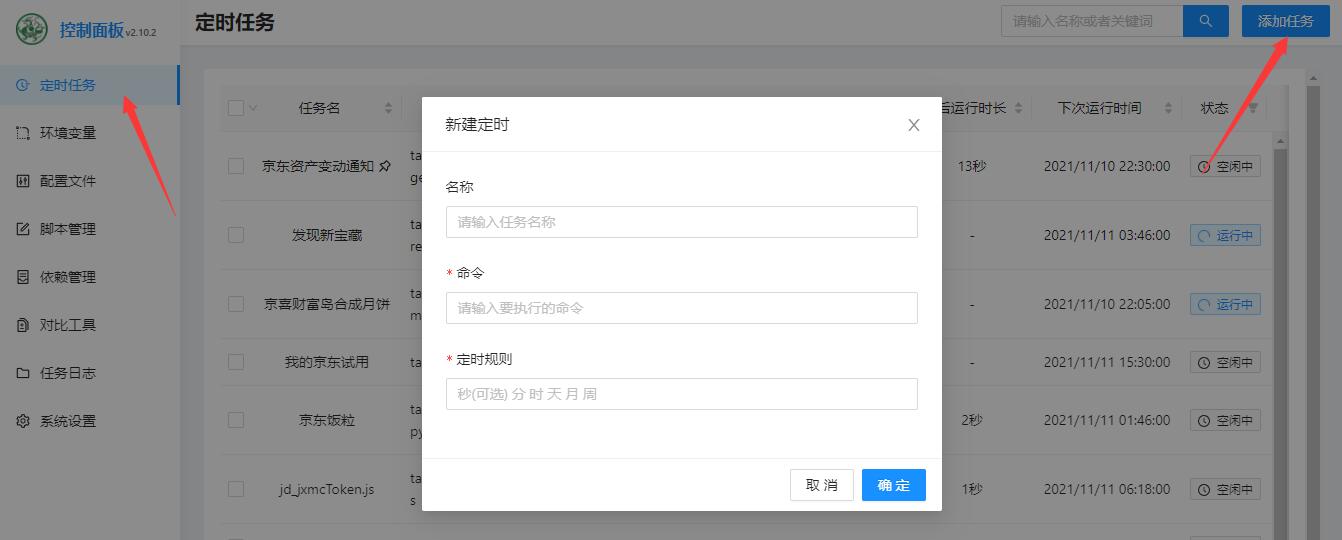Open 环境变量 in the sidebar
Image resolution: width=1342 pixels, height=540 pixels.
pyautogui.click(x=68, y=133)
